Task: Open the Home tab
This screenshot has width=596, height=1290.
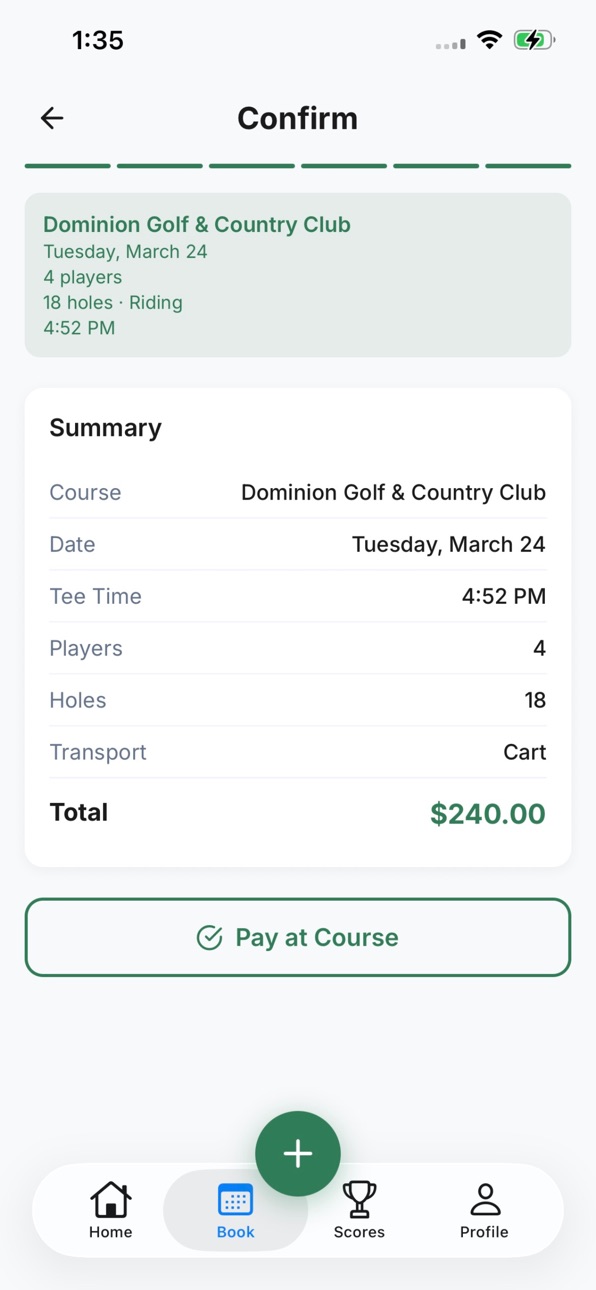Action: (110, 1210)
